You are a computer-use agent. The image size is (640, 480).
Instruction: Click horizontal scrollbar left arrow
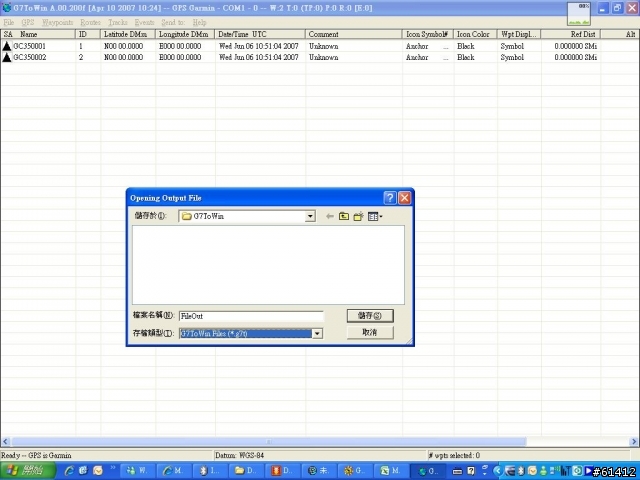5,441
